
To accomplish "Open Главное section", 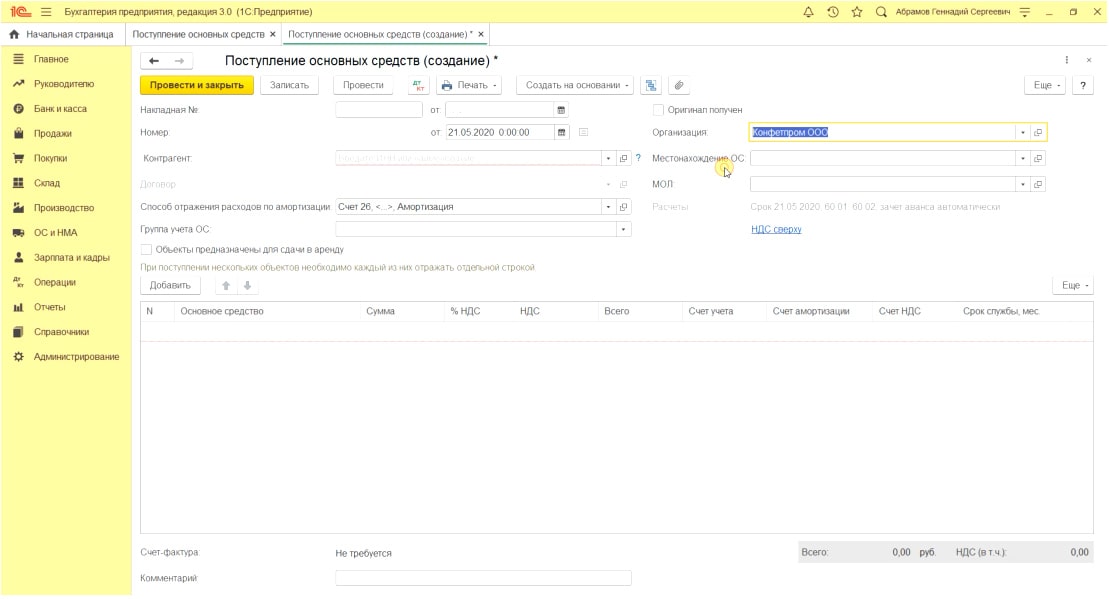I will click(x=51, y=59).
